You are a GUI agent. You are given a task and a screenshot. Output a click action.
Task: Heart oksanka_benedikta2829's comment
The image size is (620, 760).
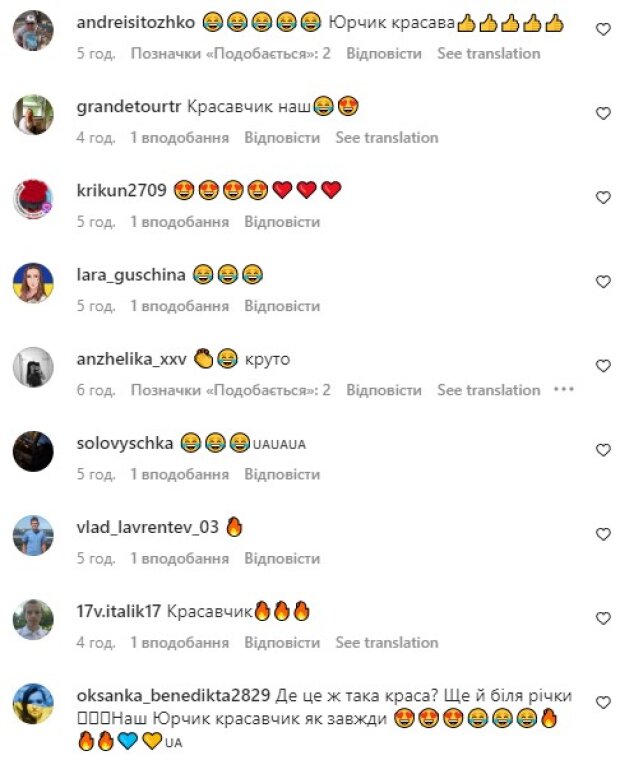pos(603,703)
